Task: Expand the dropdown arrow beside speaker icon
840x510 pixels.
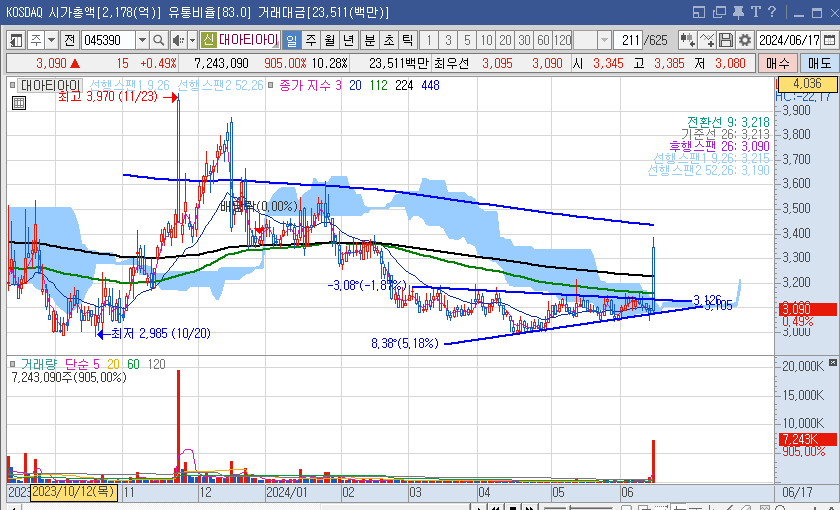Action: point(192,40)
